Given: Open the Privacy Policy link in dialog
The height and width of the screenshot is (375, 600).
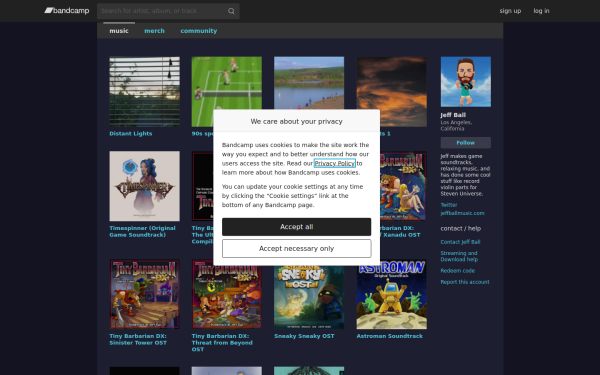Looking at the screenshot, I should [335, 163].
